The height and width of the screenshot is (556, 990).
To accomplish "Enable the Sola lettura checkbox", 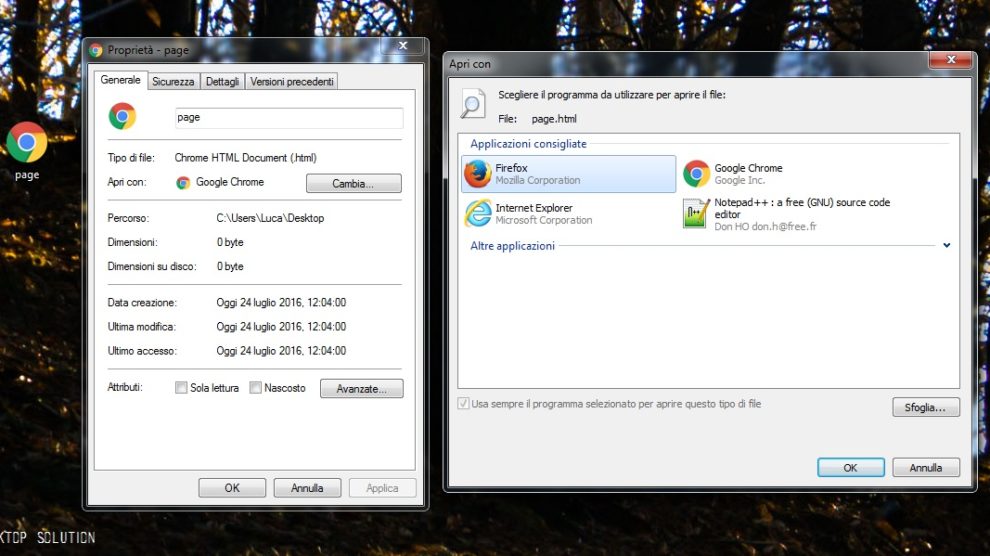I will [181, 387].
